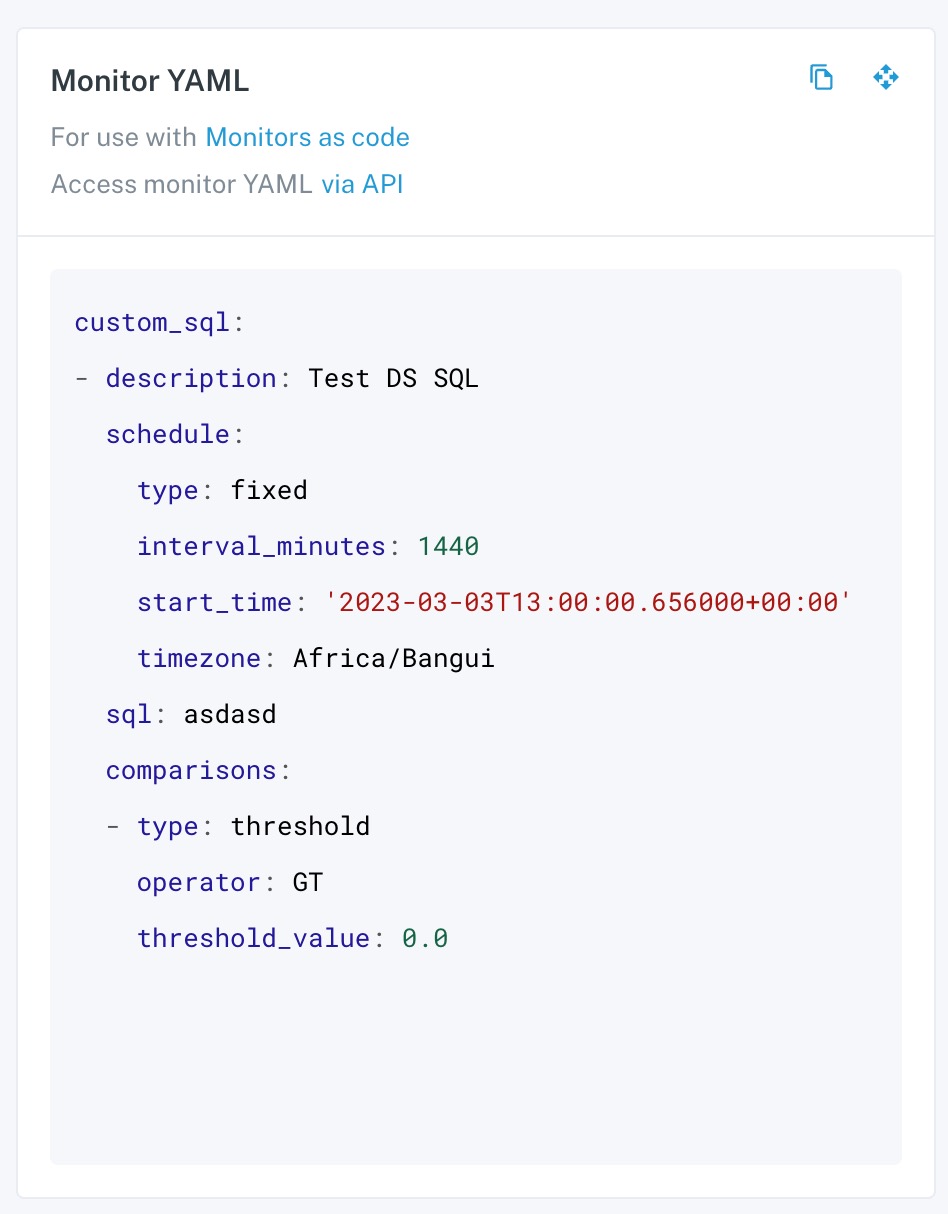
Task: Expand the YAML panel with the arrows icon
Action: pyautogui.click(x=886, y=77)
